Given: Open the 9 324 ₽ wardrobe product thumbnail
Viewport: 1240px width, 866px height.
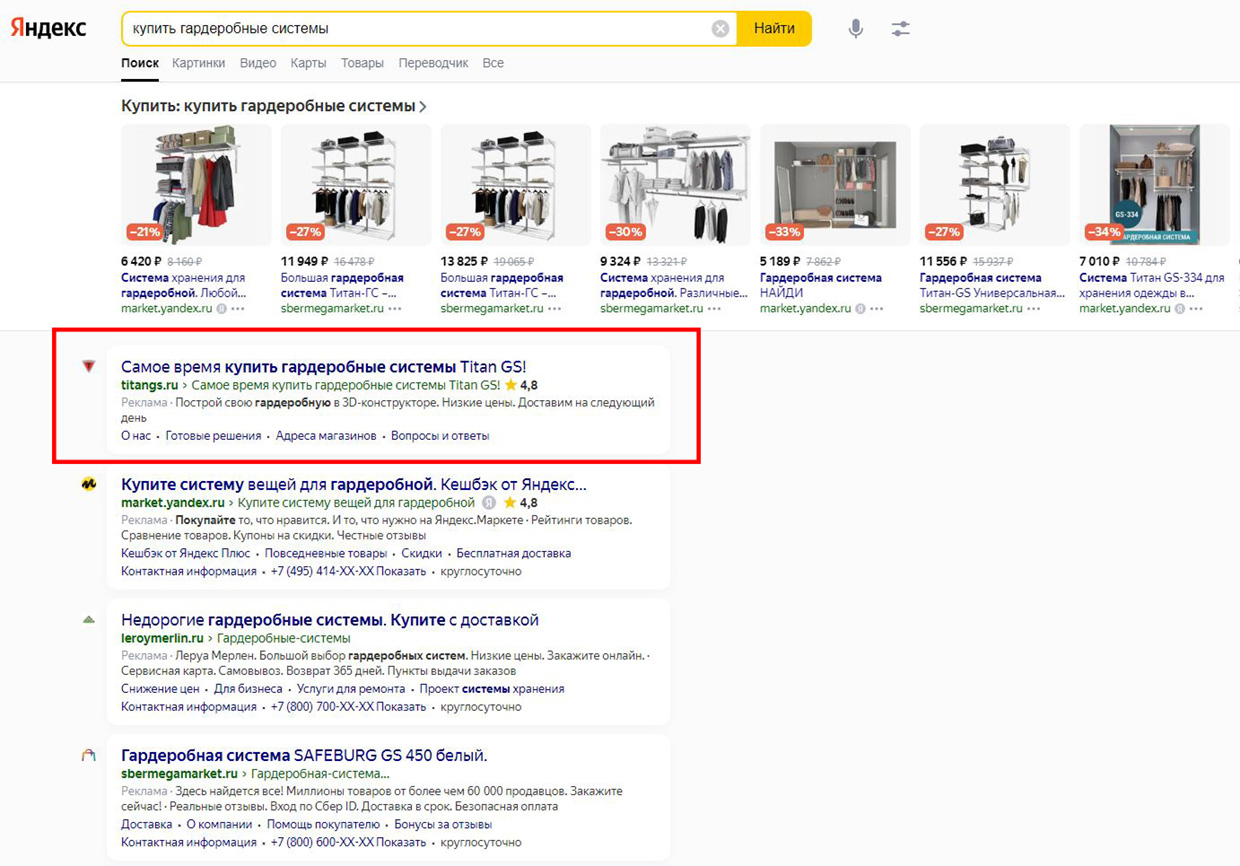Looking at the screenshot, I should pyautogui.click(x=675, y=185).
